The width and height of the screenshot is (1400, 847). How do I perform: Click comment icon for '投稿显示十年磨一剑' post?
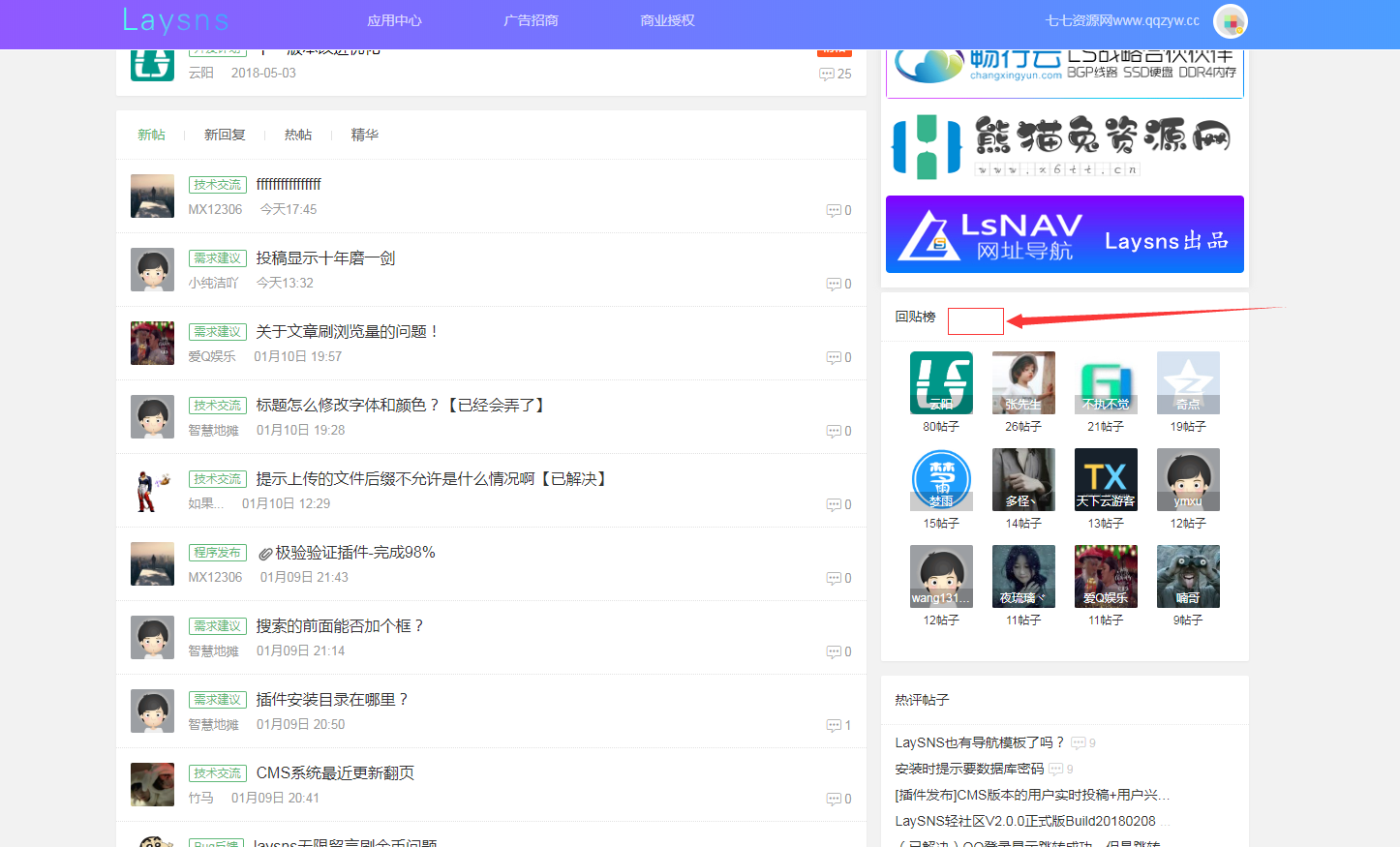point(834,284)
